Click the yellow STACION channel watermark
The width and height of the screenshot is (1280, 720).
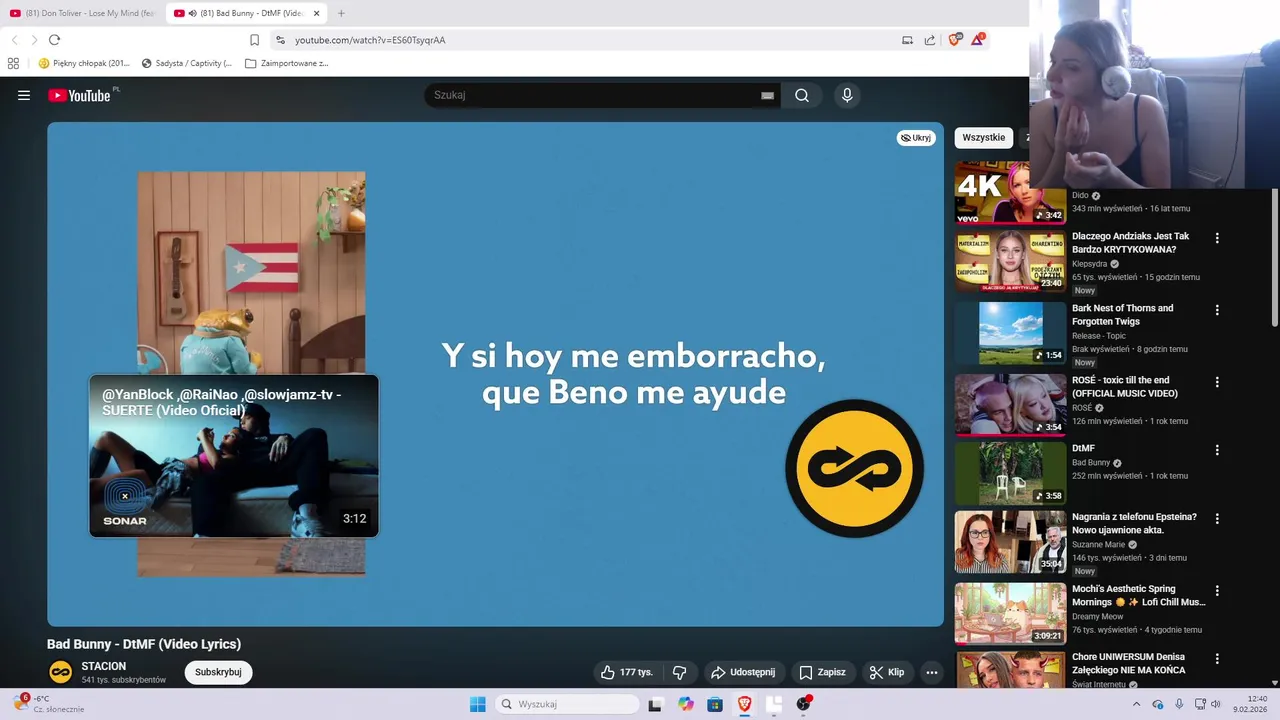(854, 468)
